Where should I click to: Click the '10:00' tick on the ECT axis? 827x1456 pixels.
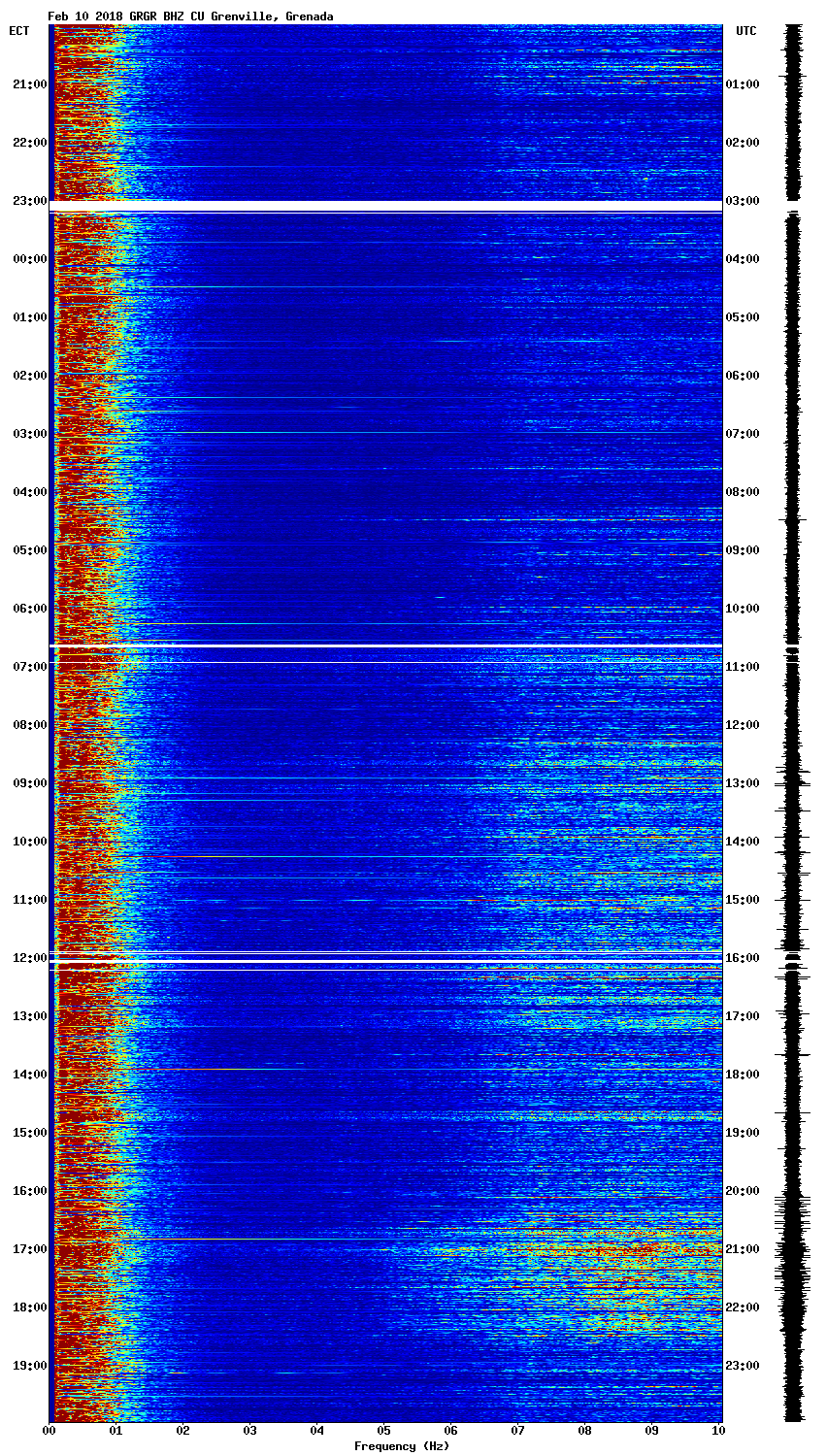coord(29,842)
